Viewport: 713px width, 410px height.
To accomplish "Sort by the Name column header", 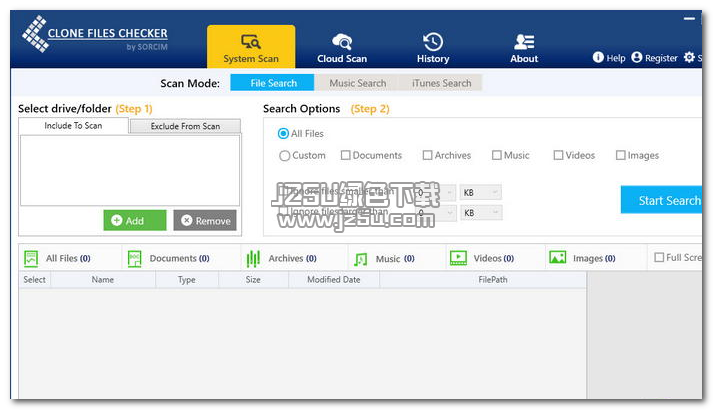I will 103,280.
